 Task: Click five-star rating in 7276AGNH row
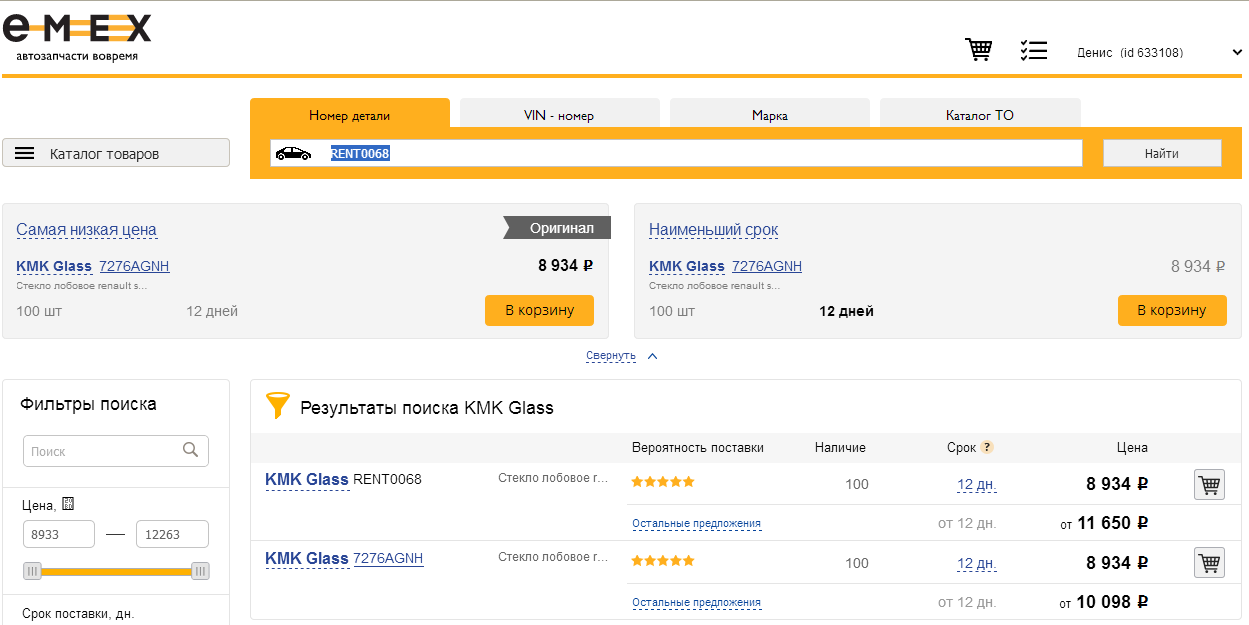point(663,561)
